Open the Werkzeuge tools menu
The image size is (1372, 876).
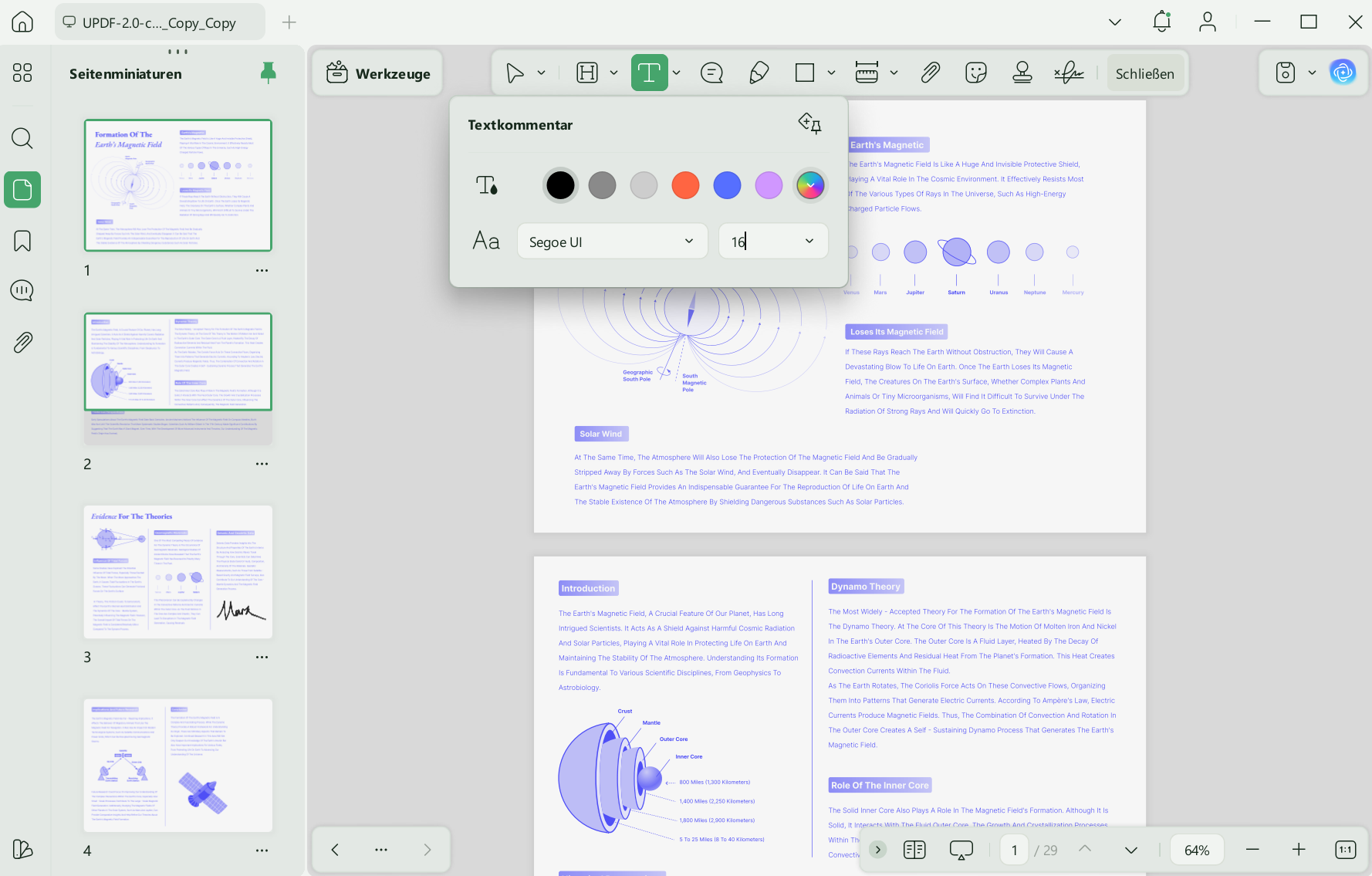click(378, 73)
